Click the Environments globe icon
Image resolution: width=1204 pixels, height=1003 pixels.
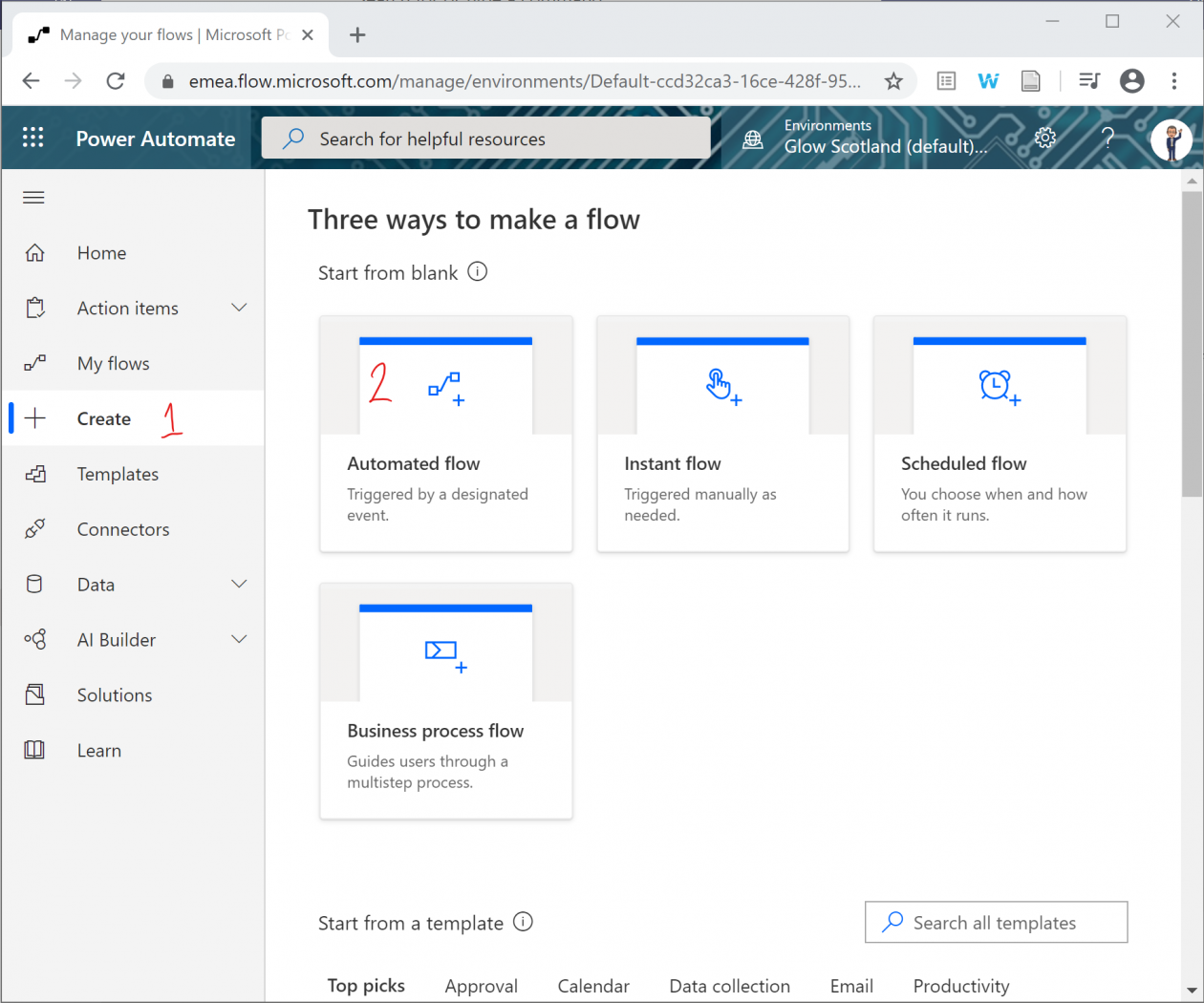pos(753,139)
